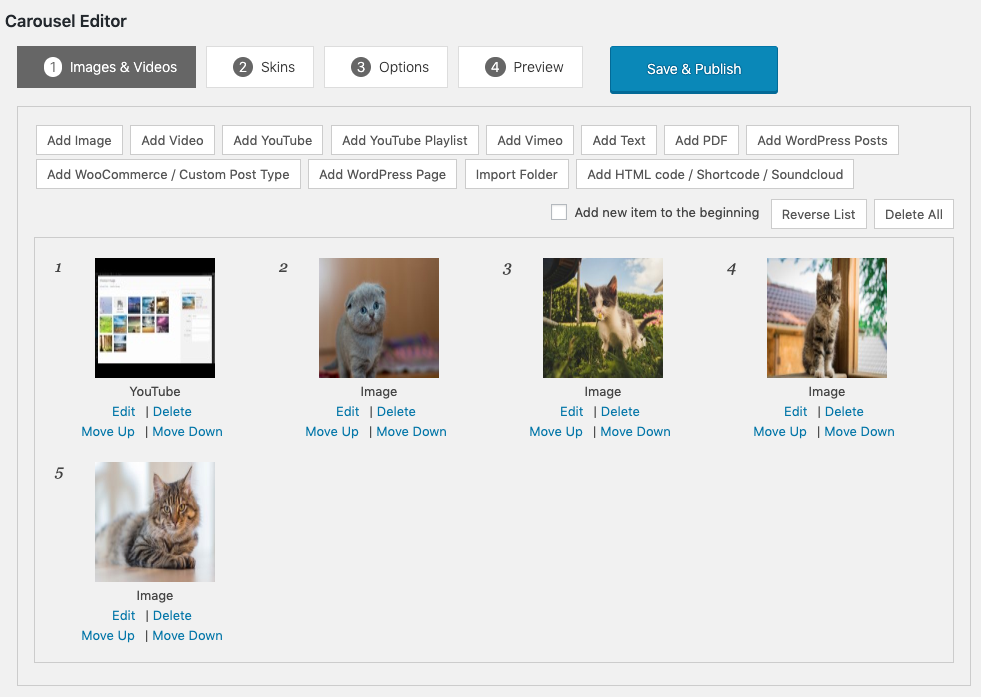Viewport: 981px width, 697px height.
Task: Edit the YouTube item in slot 1
Action: (x=124, y=411)
